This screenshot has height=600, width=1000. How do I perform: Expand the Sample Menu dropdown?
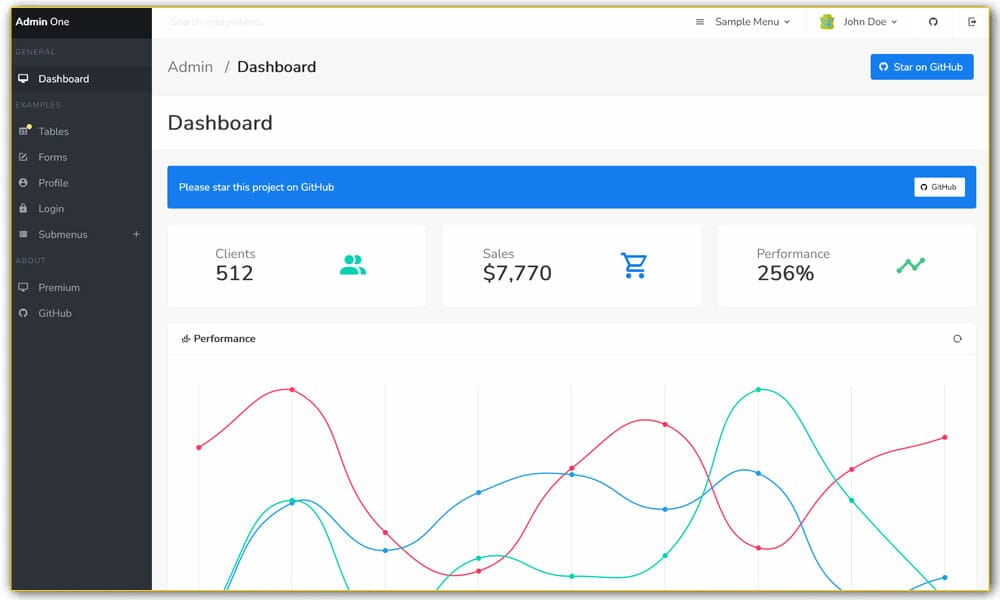749,21
